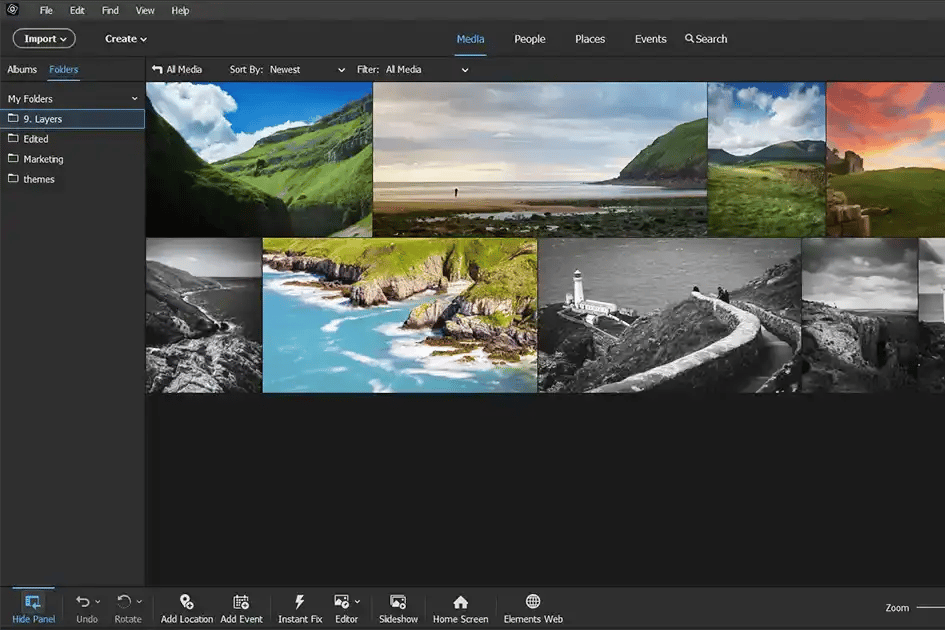Open the Editor icon

[341, 602]
